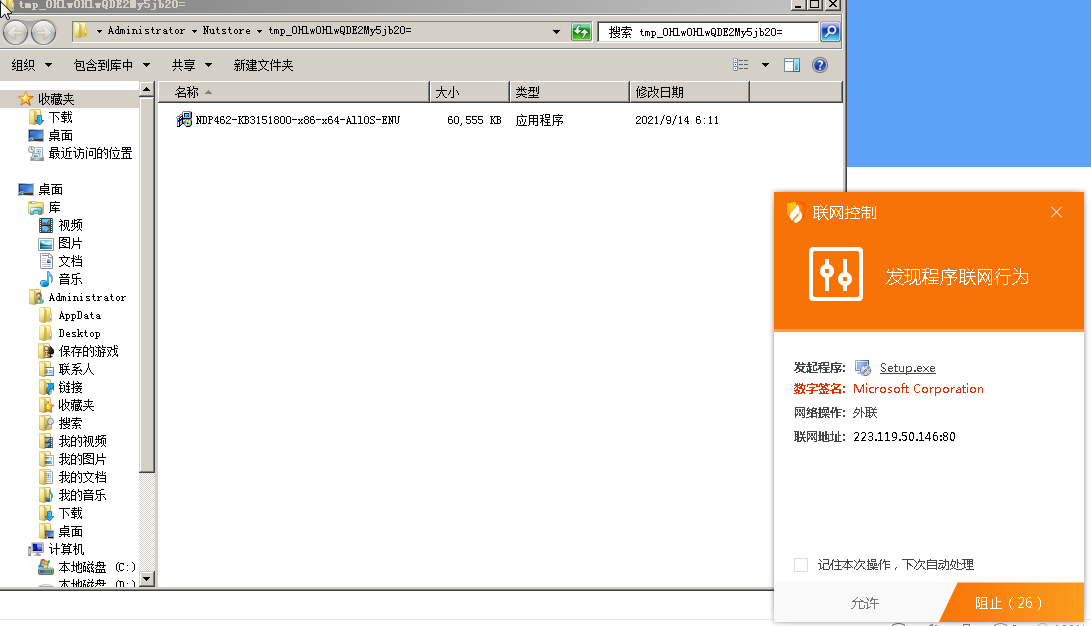Open the help question mark icon
This screenshot has width=1091, height=626.
820,65
